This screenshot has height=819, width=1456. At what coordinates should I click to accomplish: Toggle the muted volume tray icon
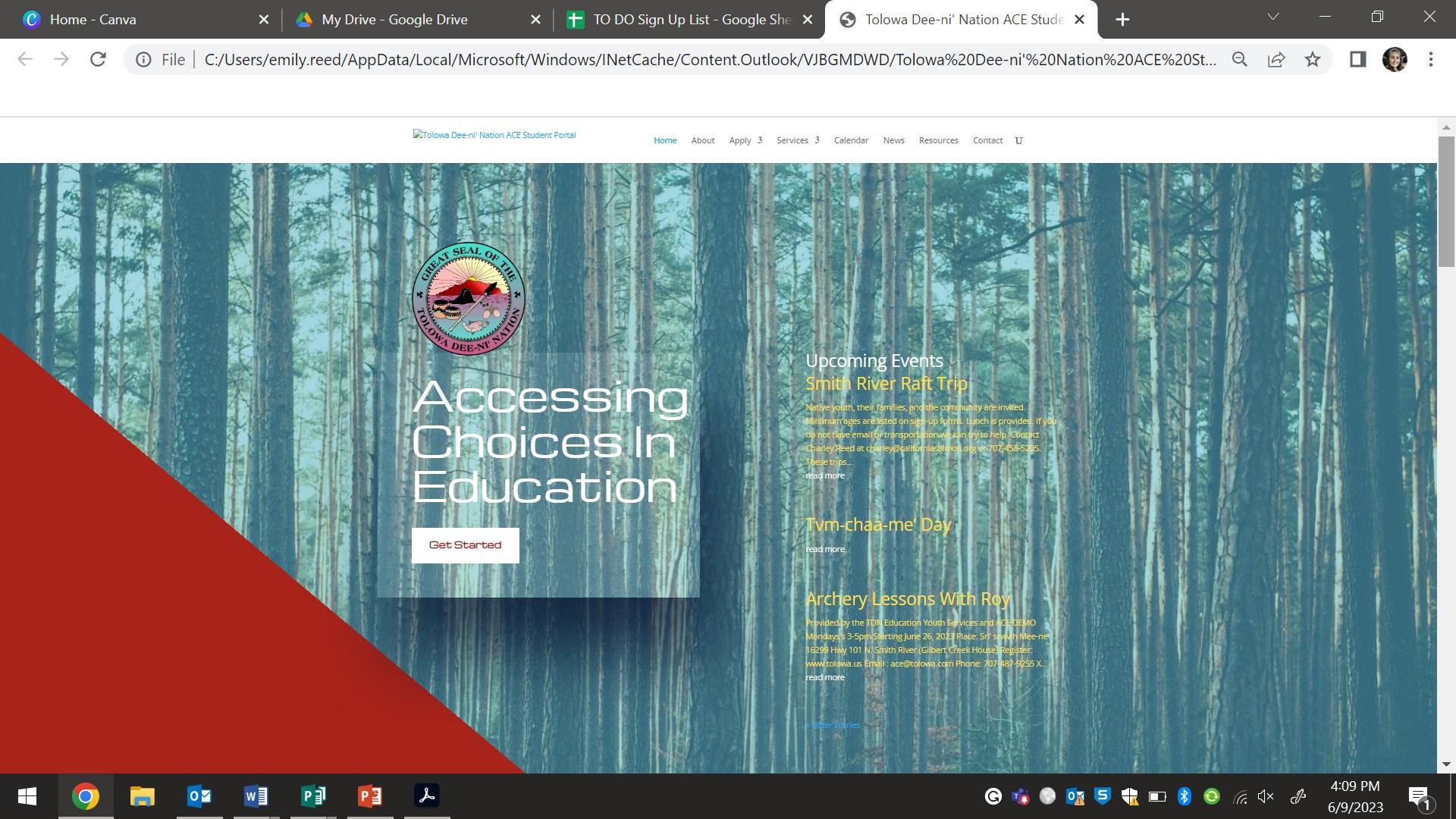tap(1265, 796)
